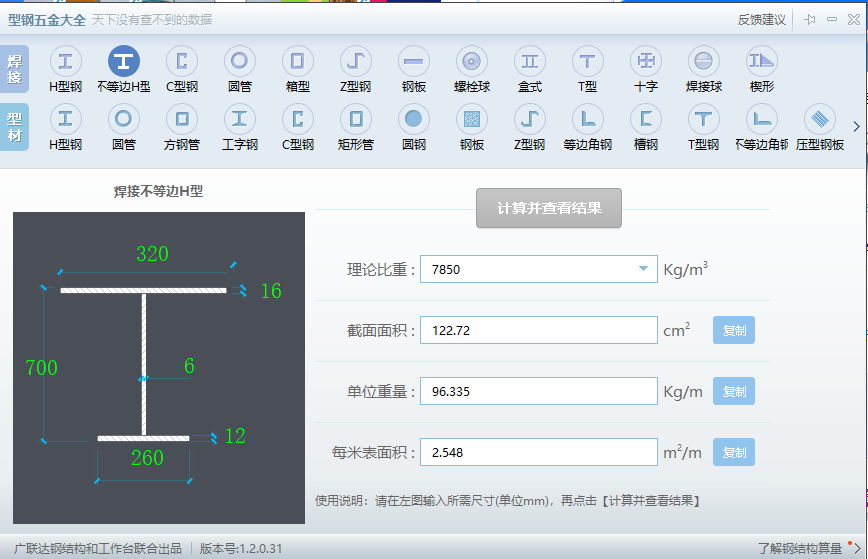Image resolution: width=868 pixels, height=559 pixels.
Task: Select welded 钢板 icon in the 焊接 row
Action: click(414, 61)
